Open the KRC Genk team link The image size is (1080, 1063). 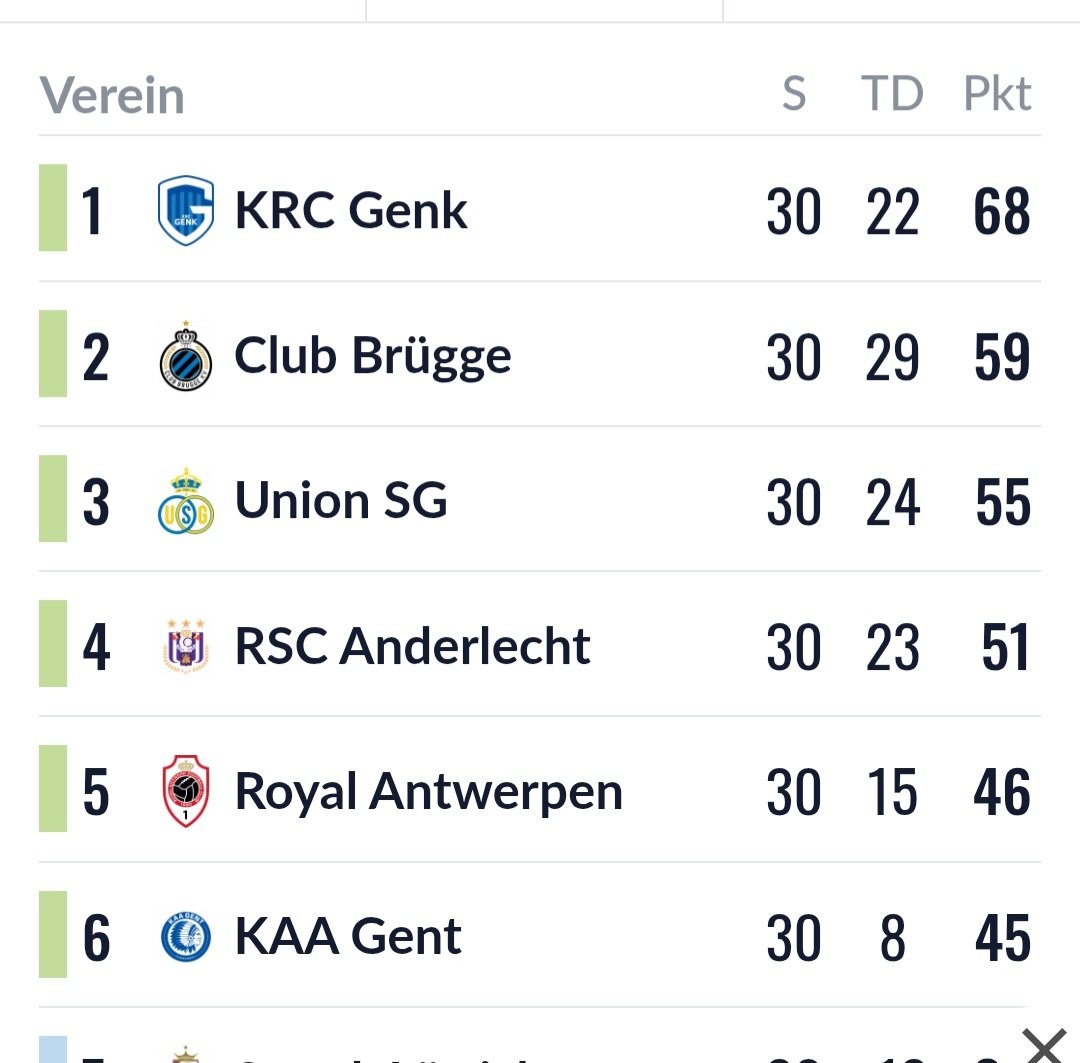pos(351,210)
